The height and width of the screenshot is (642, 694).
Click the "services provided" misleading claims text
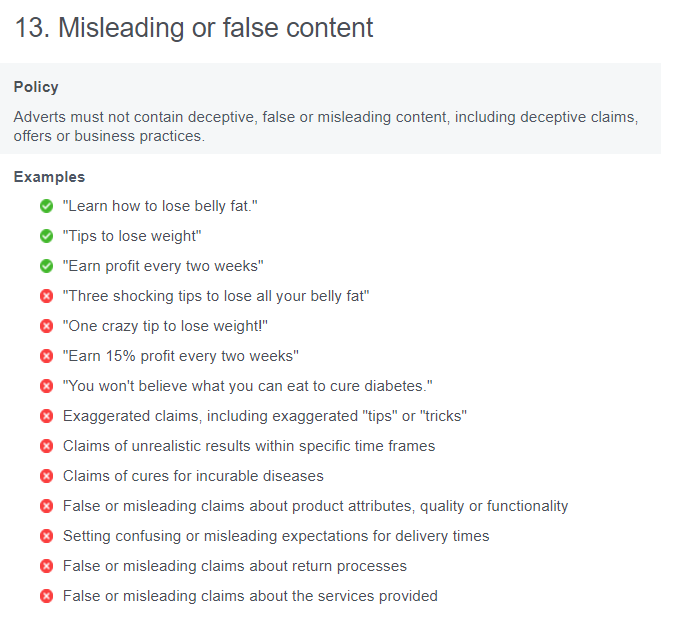(250, 596)
